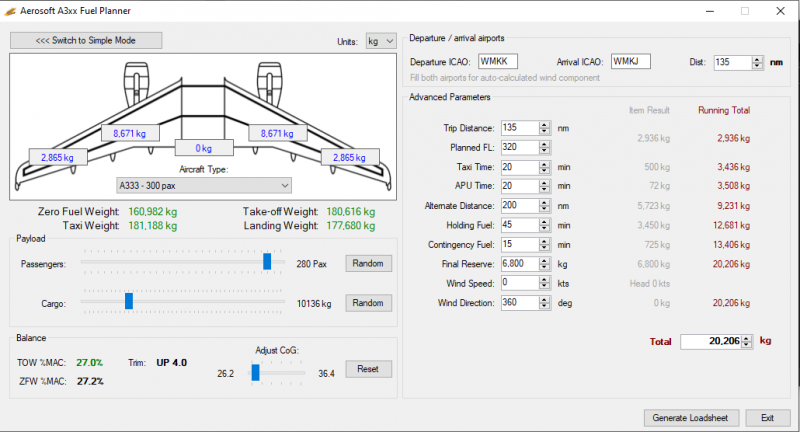Click the Passengers slider handle

click(x=267, y=262)
